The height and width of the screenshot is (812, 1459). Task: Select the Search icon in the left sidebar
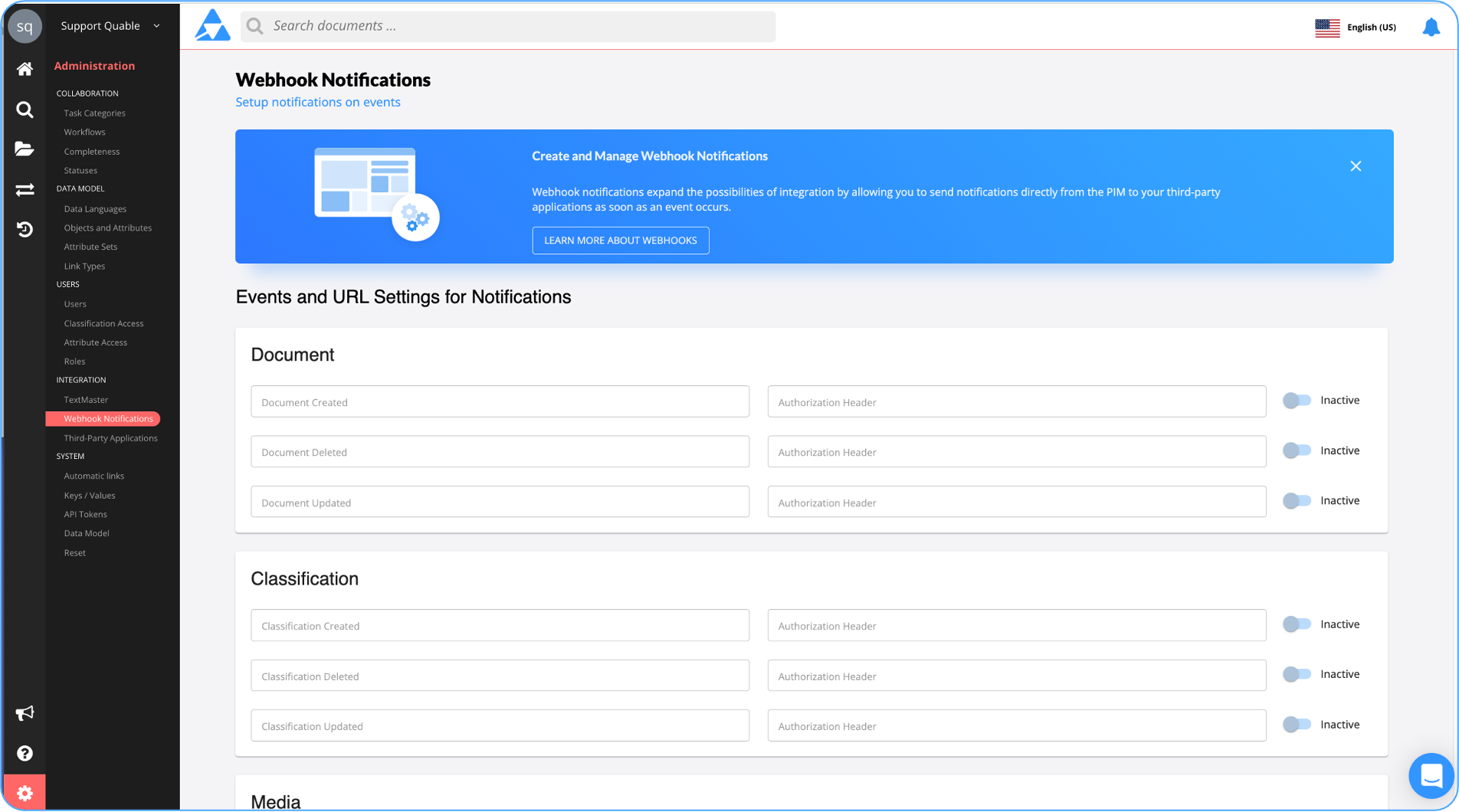click(25, 110)
